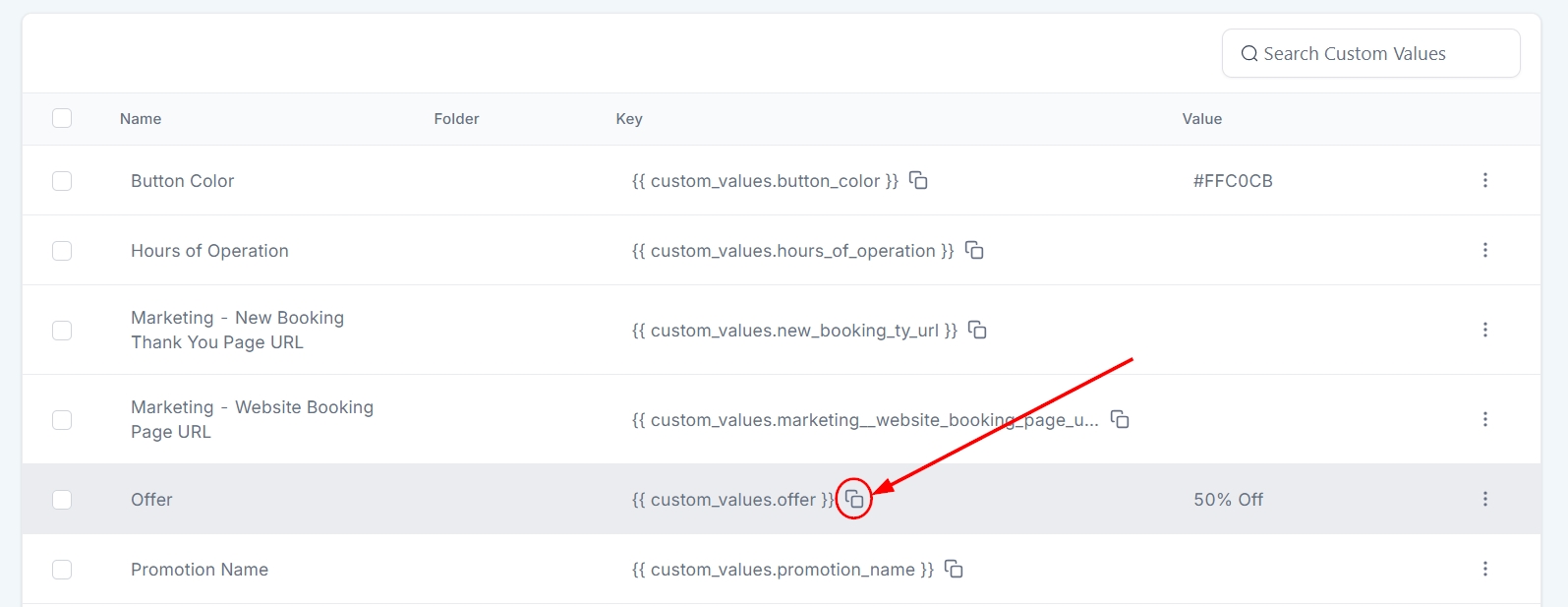Click the Name column header
Image resolution: width=1568 pixels, height=607 pixels.
point(141,119)
